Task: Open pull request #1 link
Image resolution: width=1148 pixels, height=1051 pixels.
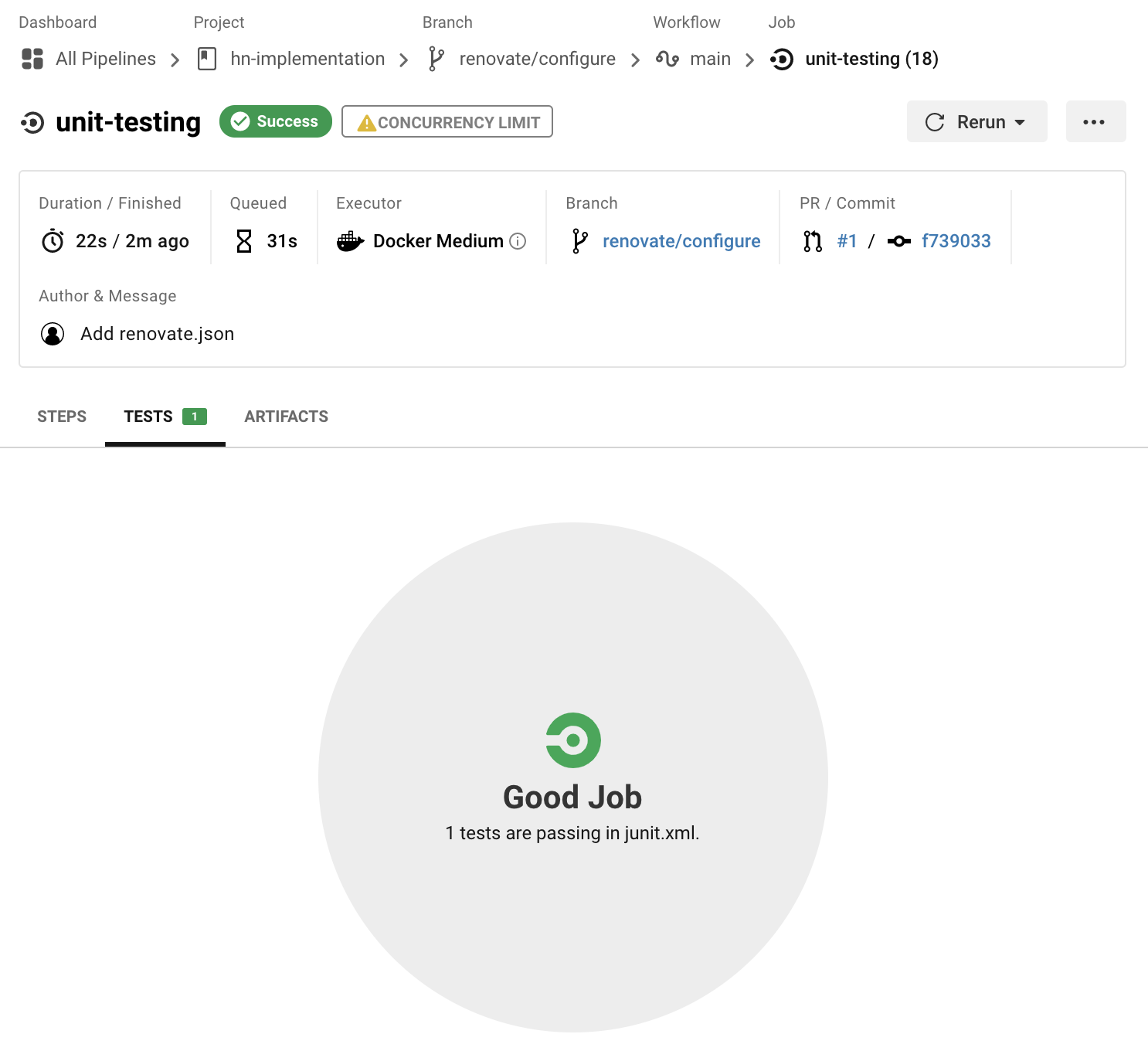Action: coord(847,241)
